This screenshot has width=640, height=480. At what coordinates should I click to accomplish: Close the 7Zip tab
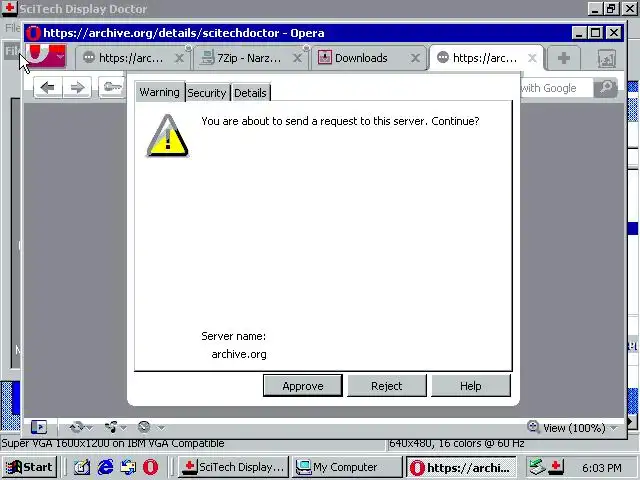click(x=298, y=58)
